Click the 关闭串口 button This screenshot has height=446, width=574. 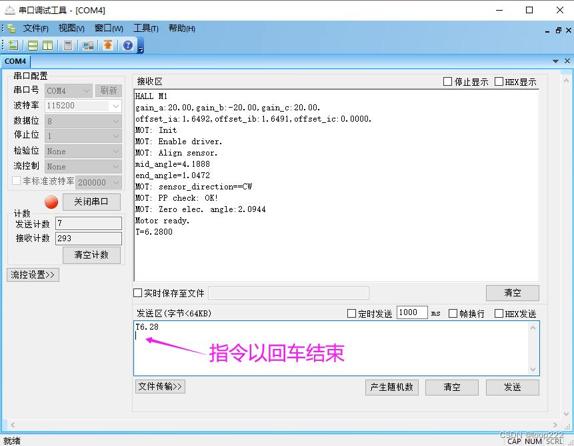tap(92, 202)
